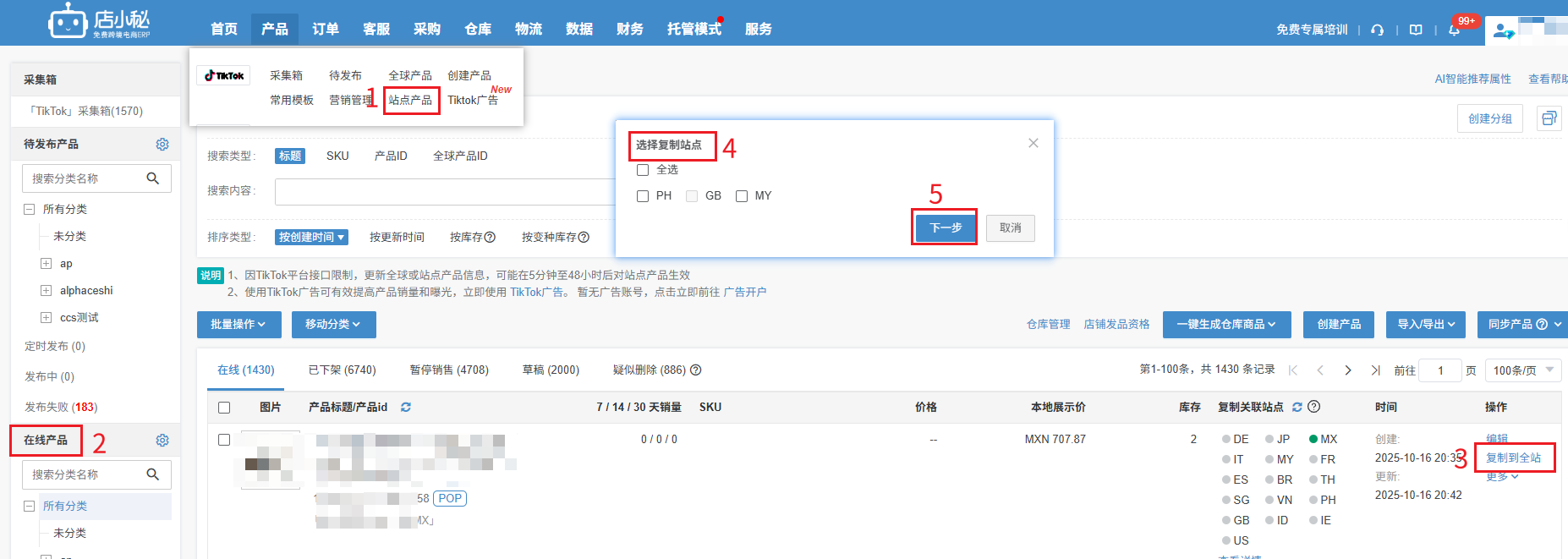Click the 下一步 button
The height and width of the screenshot is (559, 1568).
[945, 227]
